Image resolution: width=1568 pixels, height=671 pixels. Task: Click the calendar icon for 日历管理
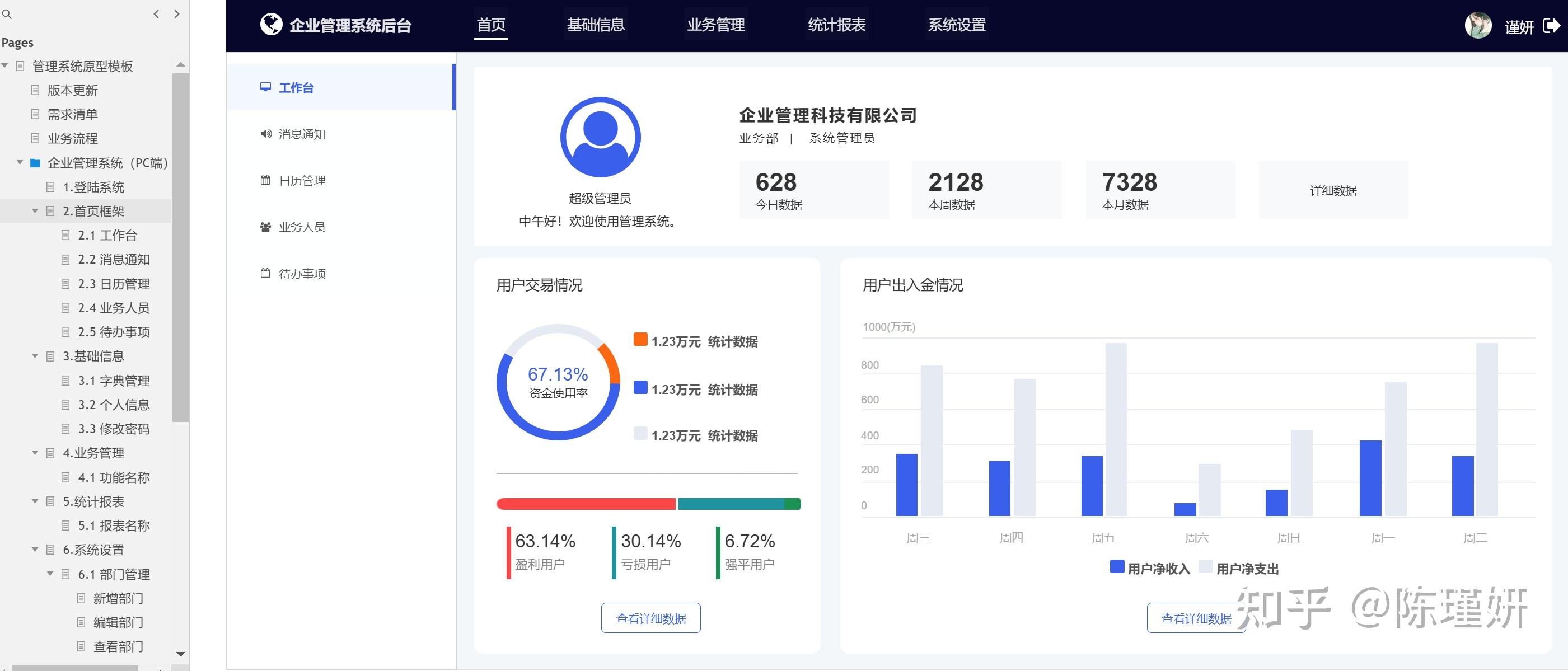pos(265,180)
